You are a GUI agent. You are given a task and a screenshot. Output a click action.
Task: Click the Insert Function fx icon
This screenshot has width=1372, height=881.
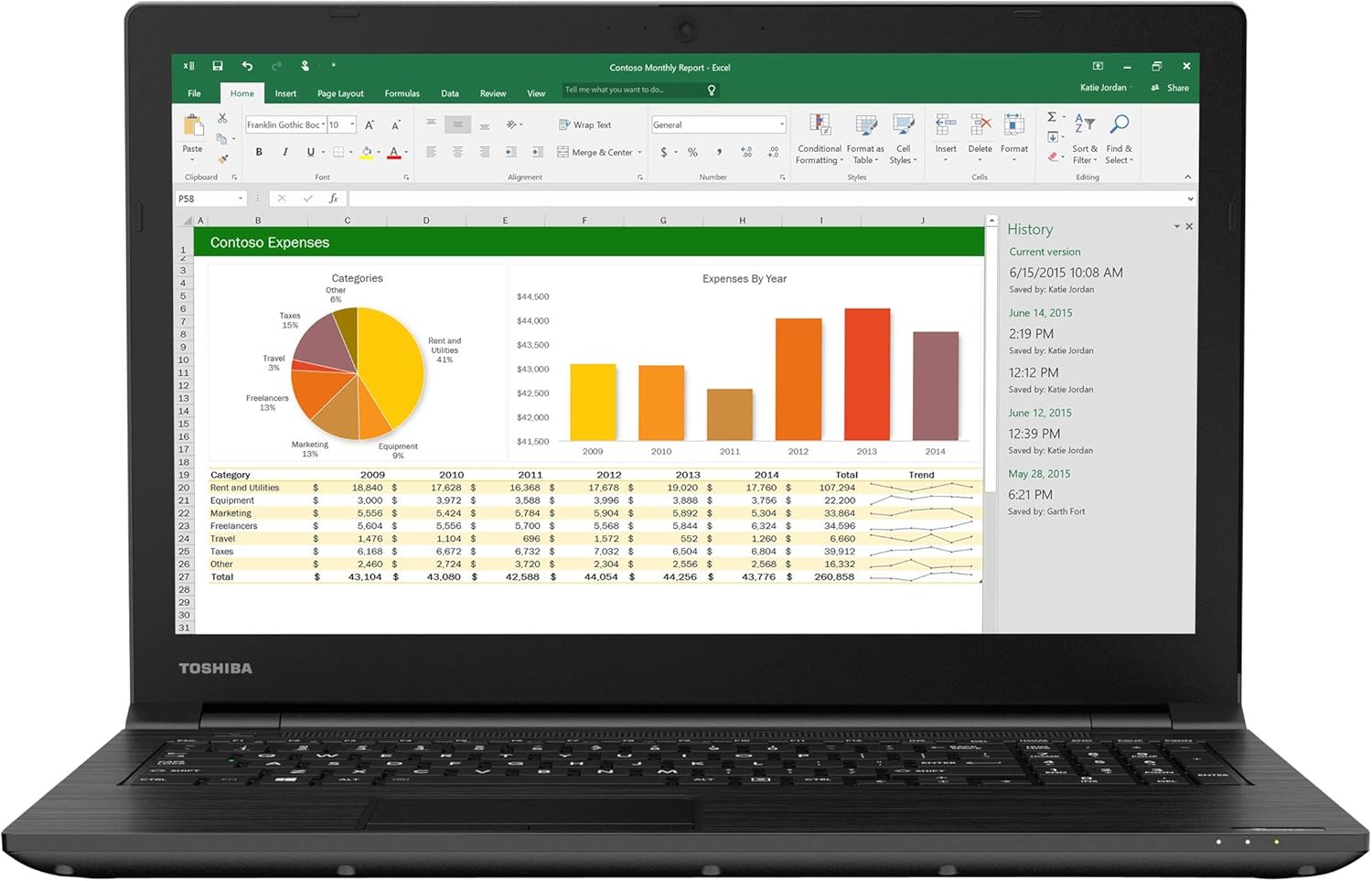(x=333, y=199)
